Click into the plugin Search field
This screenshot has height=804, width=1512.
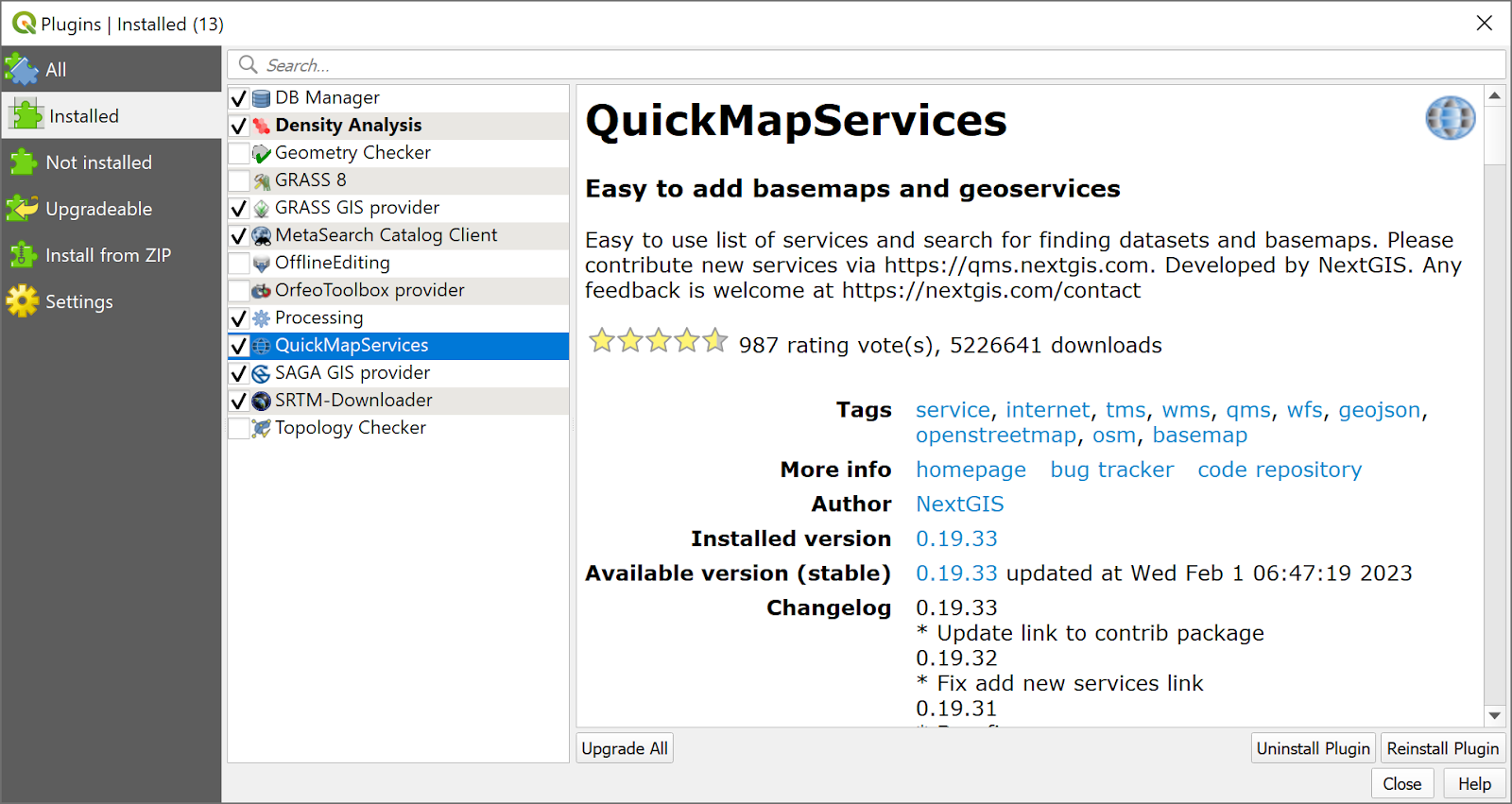click(x=866, y=64)
